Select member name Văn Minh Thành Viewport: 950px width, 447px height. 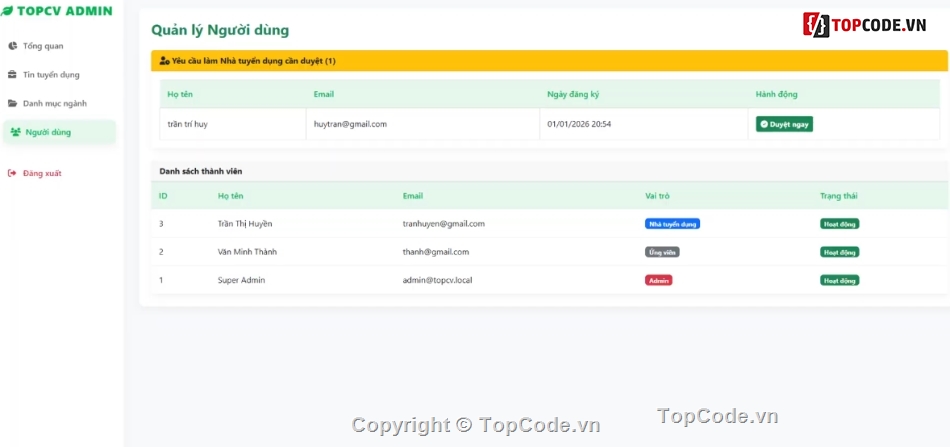click(x=247, y=252)
